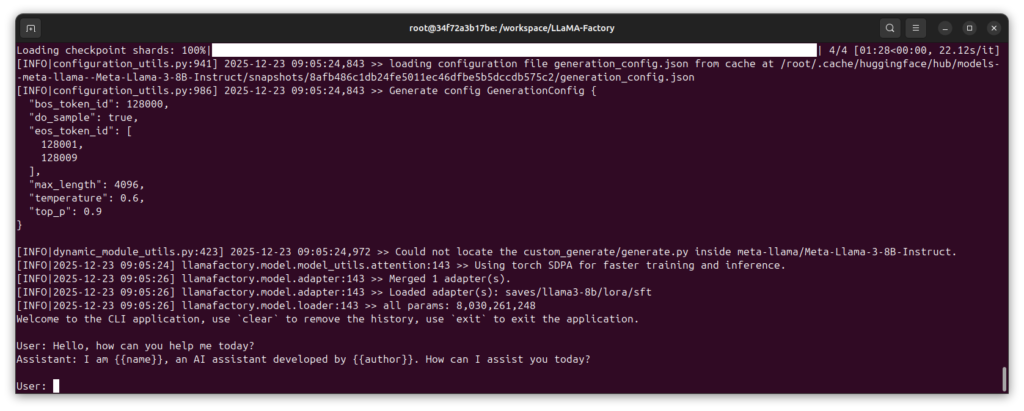Maximize the terminal window
The image size is (1024, 411).
[969, 28]
